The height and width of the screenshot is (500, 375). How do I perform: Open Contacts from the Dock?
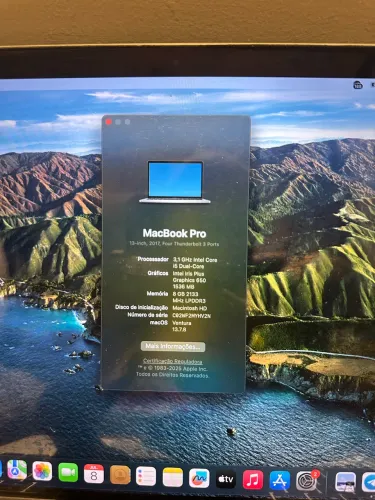pos(120,475)
